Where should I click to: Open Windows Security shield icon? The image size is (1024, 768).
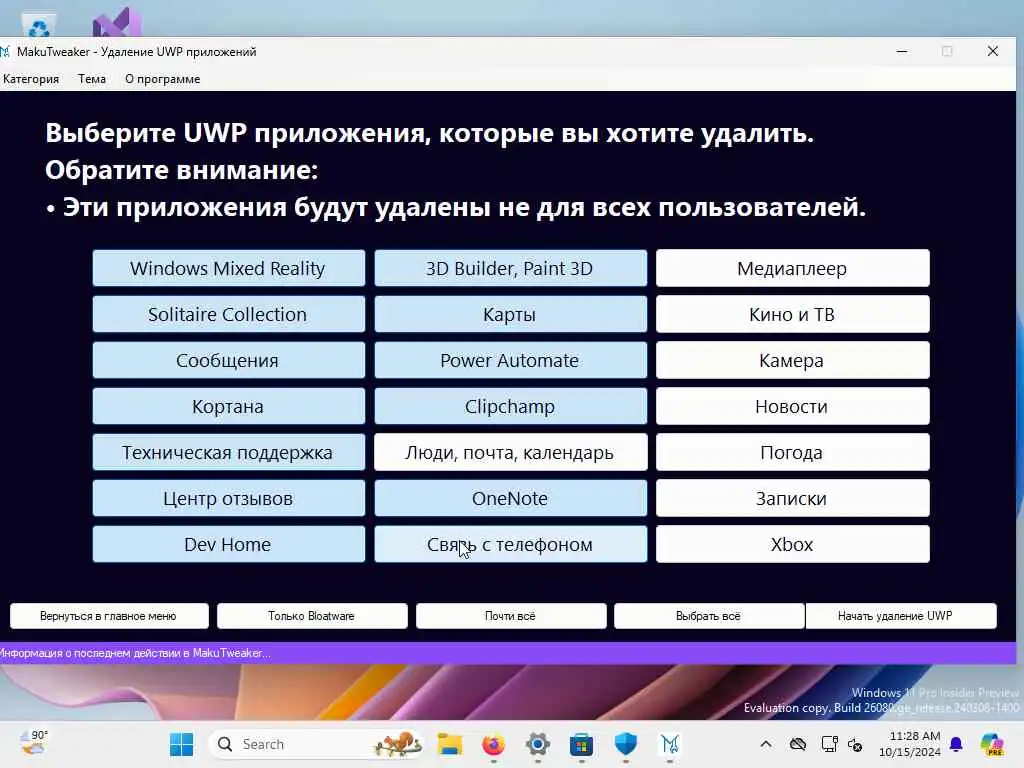click(626, 744)
